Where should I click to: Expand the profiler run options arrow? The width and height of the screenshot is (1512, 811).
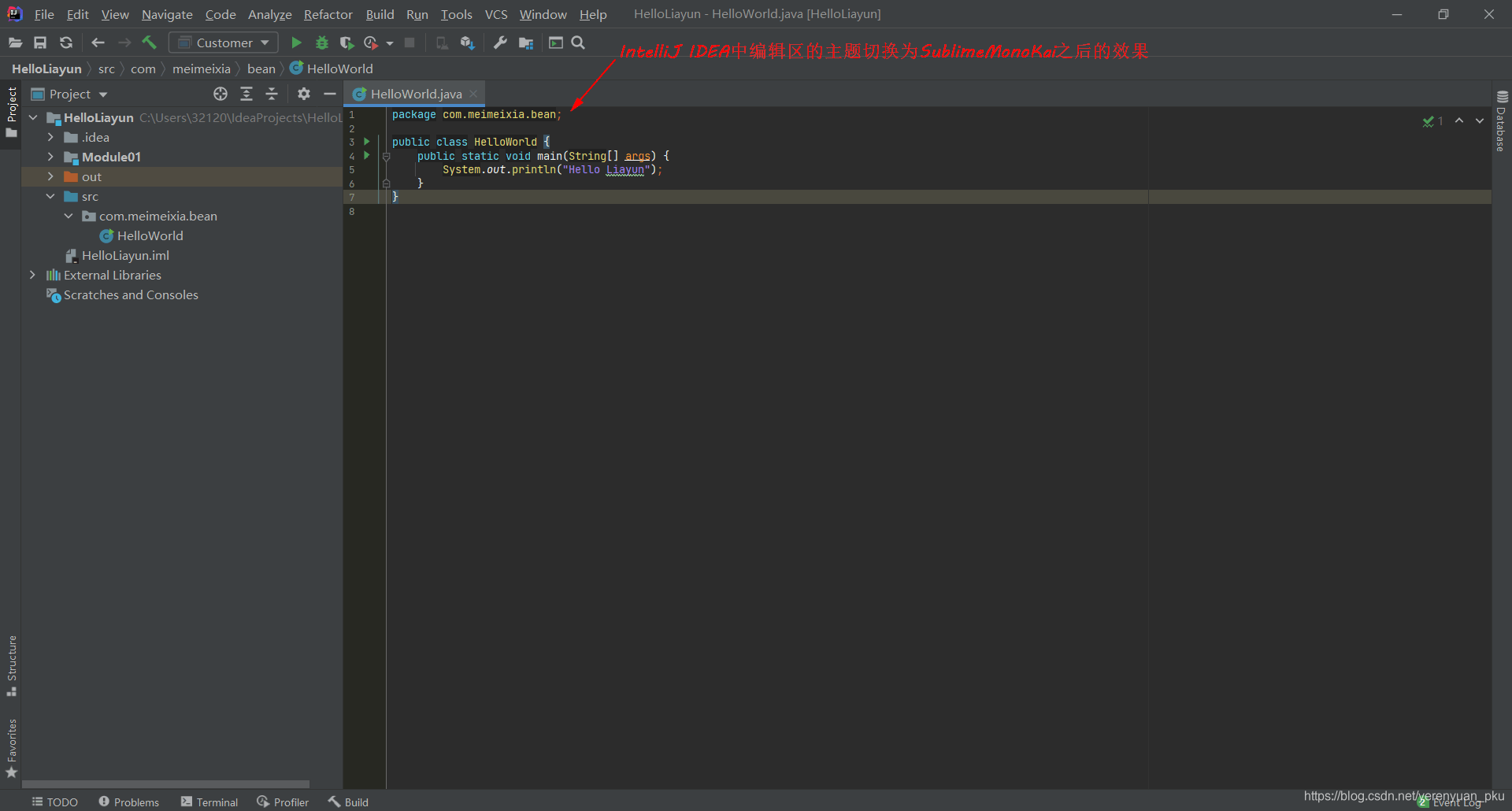tap(390, 43)
